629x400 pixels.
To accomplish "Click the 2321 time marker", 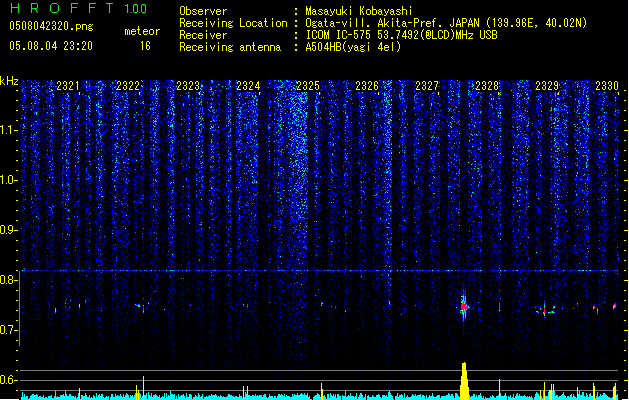I will [68, 86].
